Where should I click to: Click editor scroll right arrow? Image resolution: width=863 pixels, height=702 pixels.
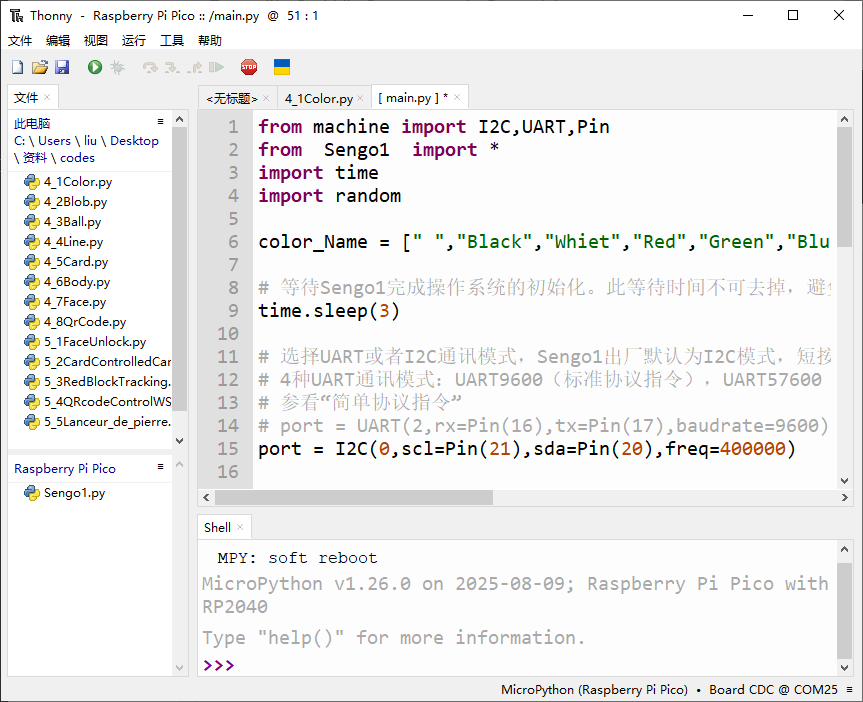(x=845, y=498)
